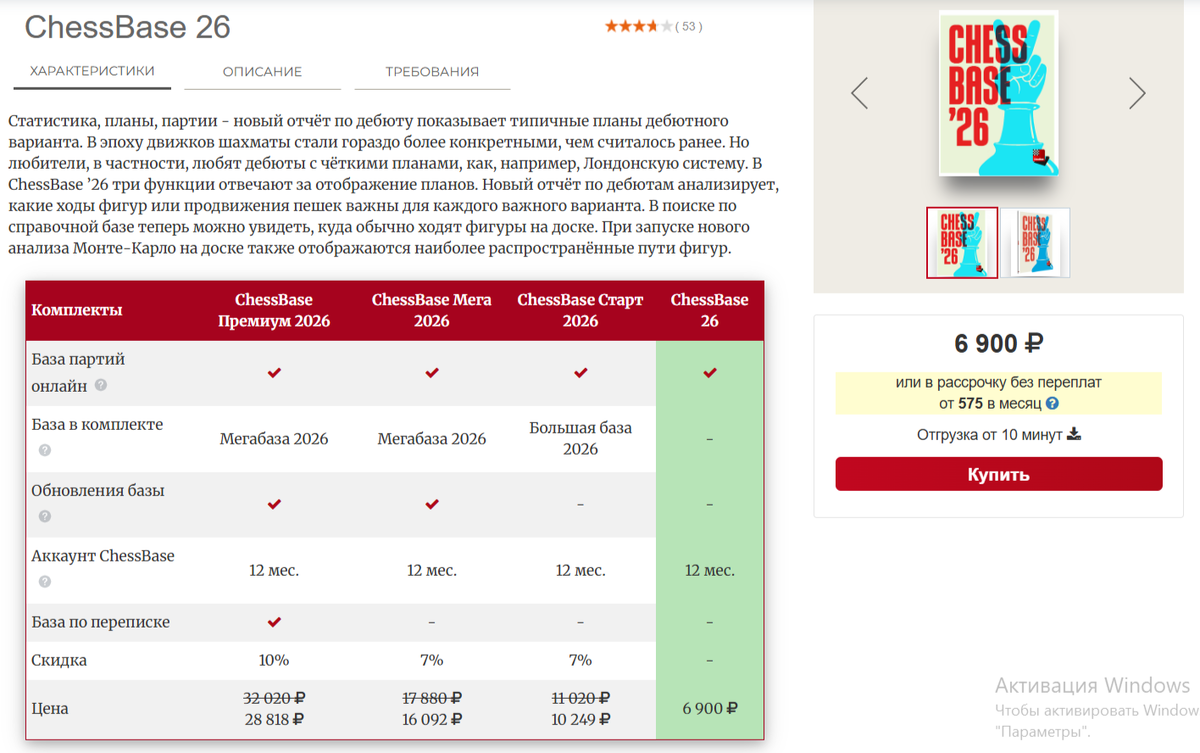This screenshot has height=753, width=1200.
Task: Click Премиум База по переписке checkmark
Action: 274,622
